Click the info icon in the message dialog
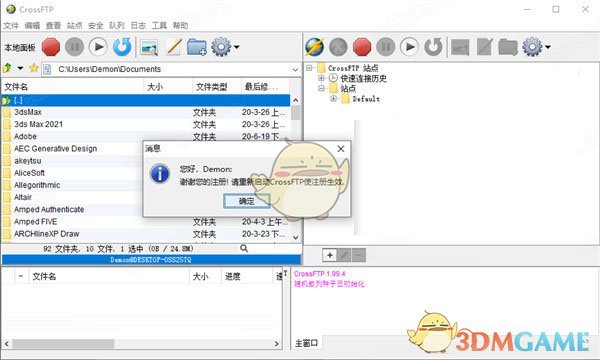Screen dimensions: 600x360 click(x=160, y=174)
